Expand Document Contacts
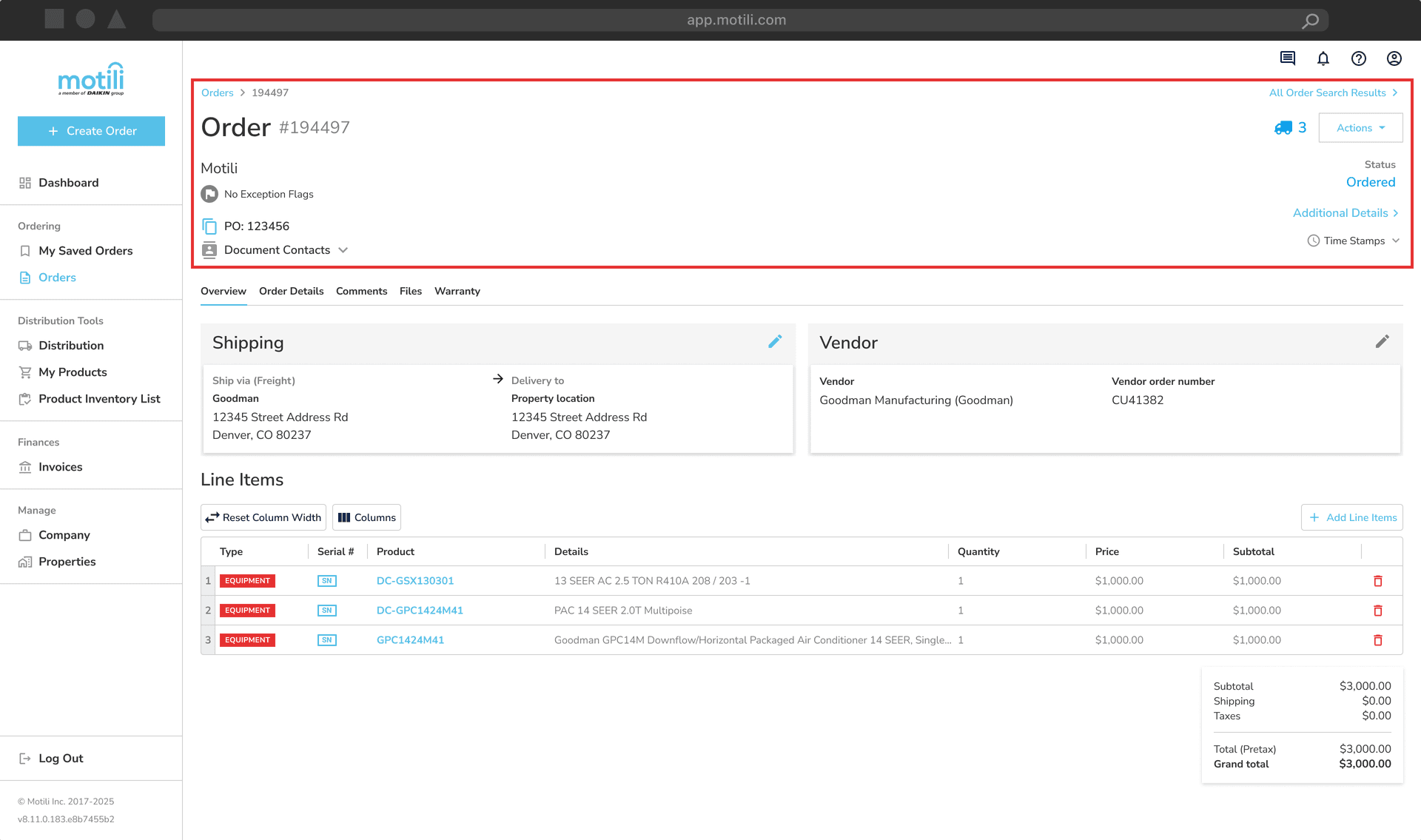Viewport: 1421px width, 840px height. click(277, 250)
